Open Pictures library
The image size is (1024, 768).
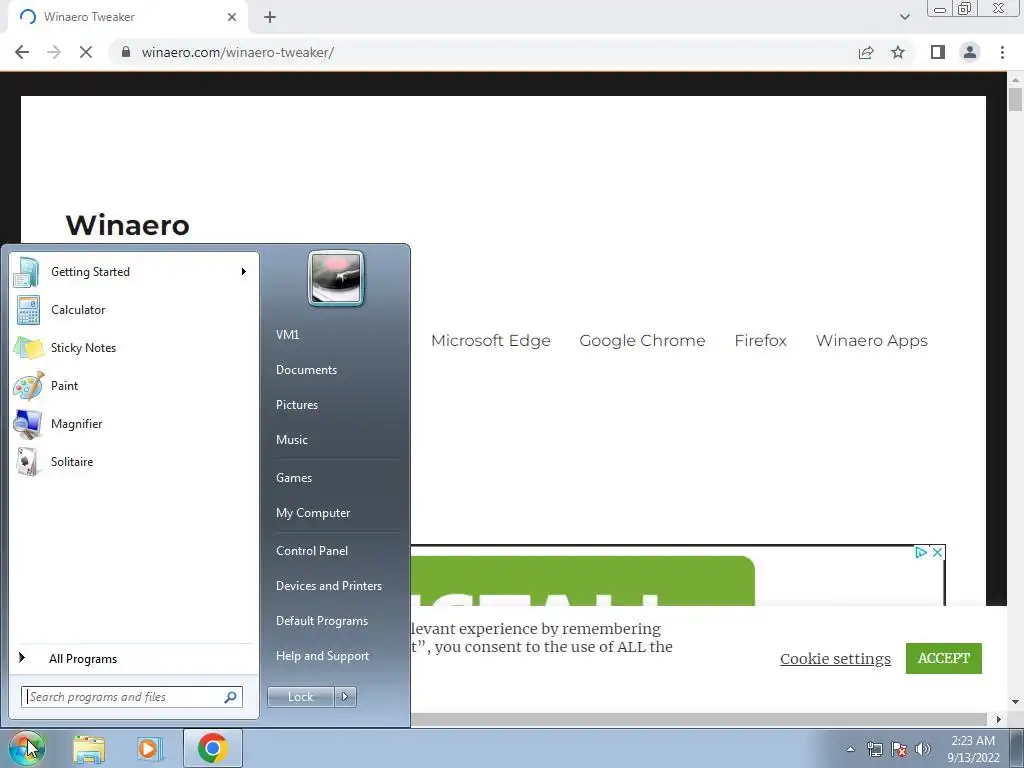click(297, 405)
